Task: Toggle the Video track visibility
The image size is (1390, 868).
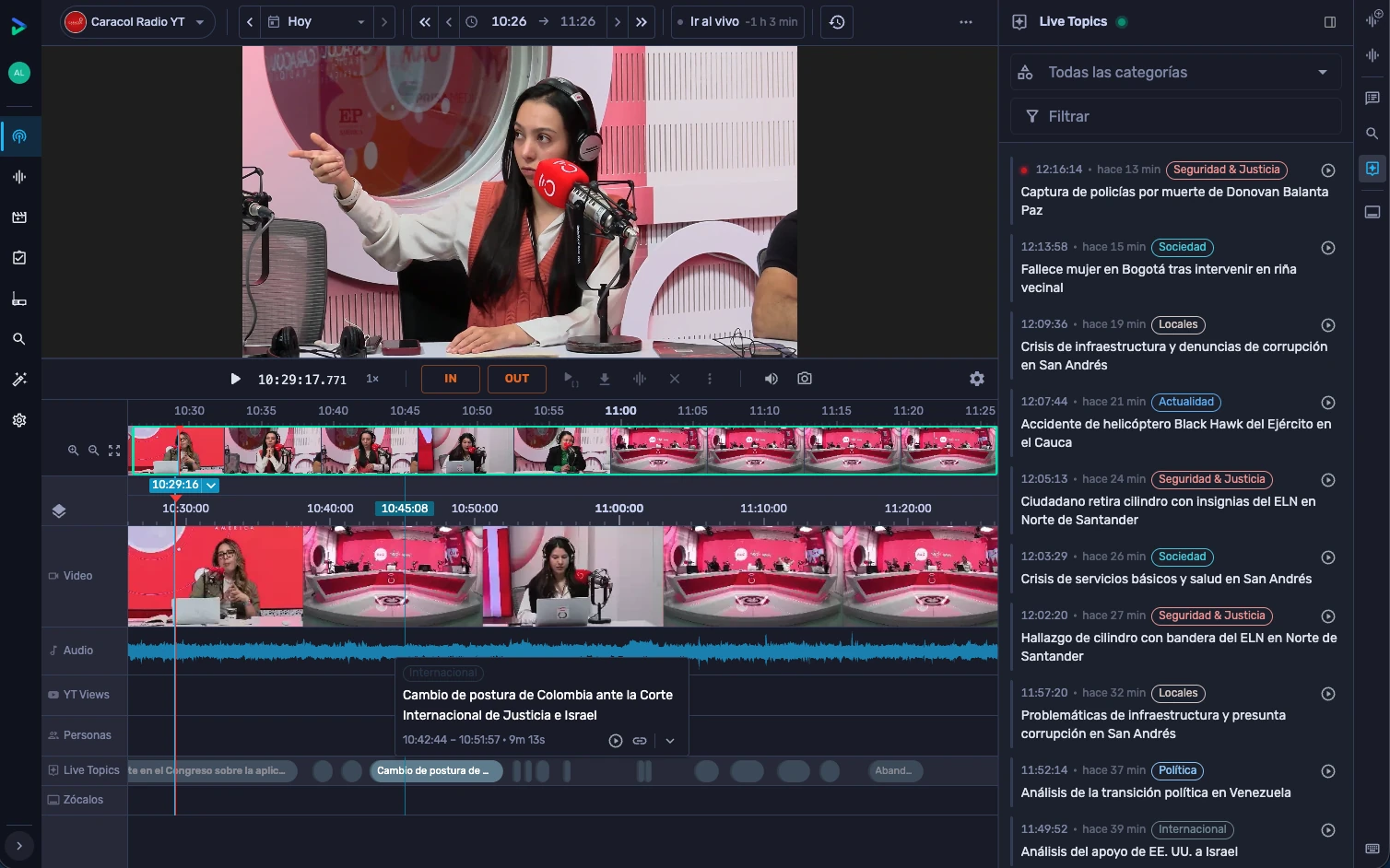Action: pos(53,576)
